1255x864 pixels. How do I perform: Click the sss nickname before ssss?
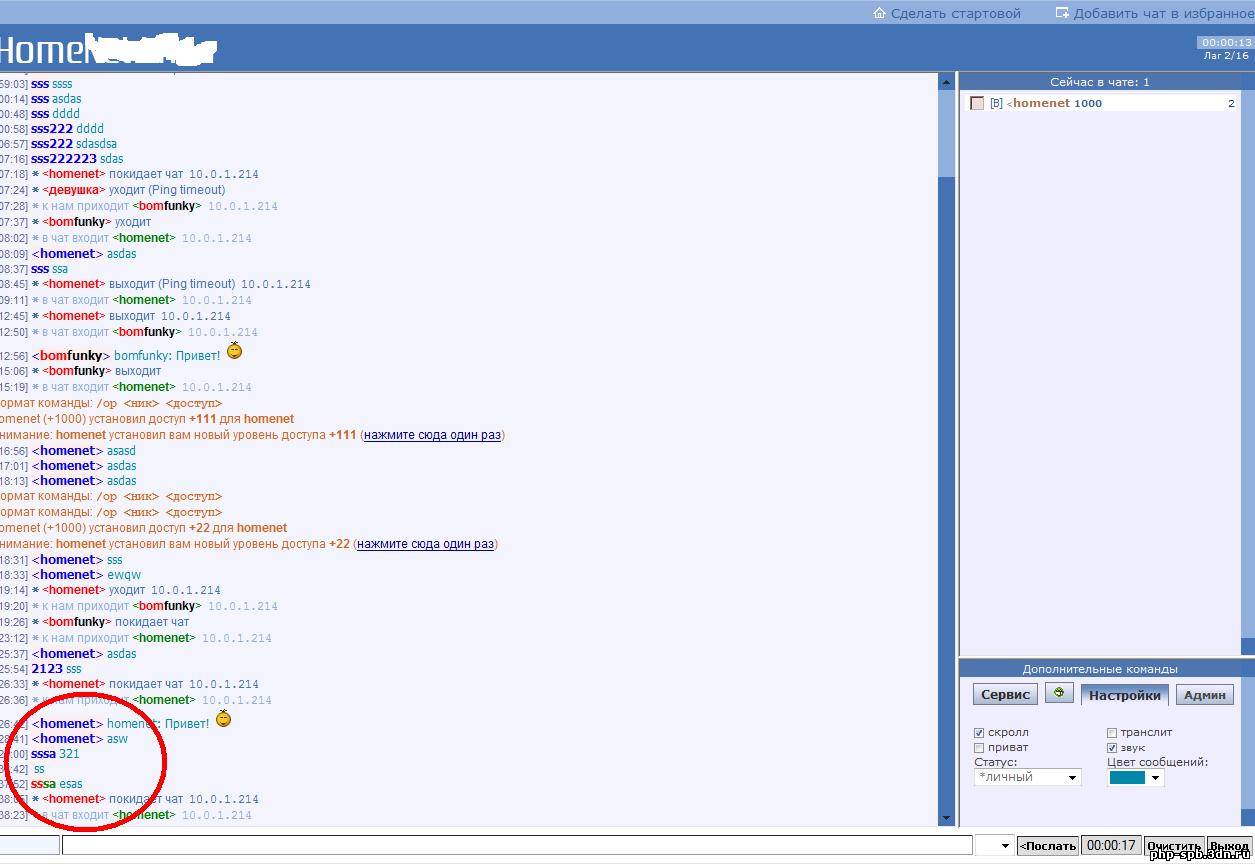pyautogui.click(x=40, y=84)
